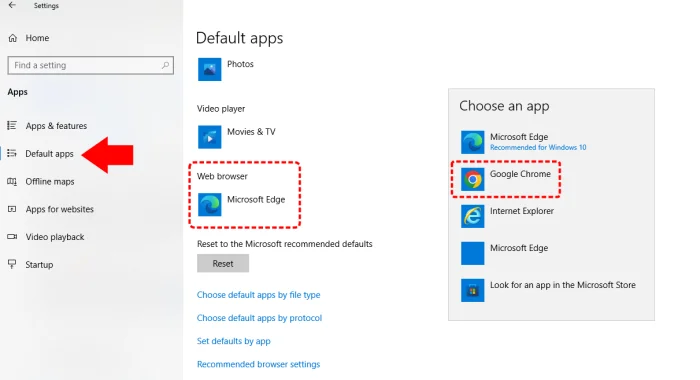This screenshot has width=700, height=380.
Task: Open Choose default apps by file type
Action: pyautogui.click(x=258, y=295)
